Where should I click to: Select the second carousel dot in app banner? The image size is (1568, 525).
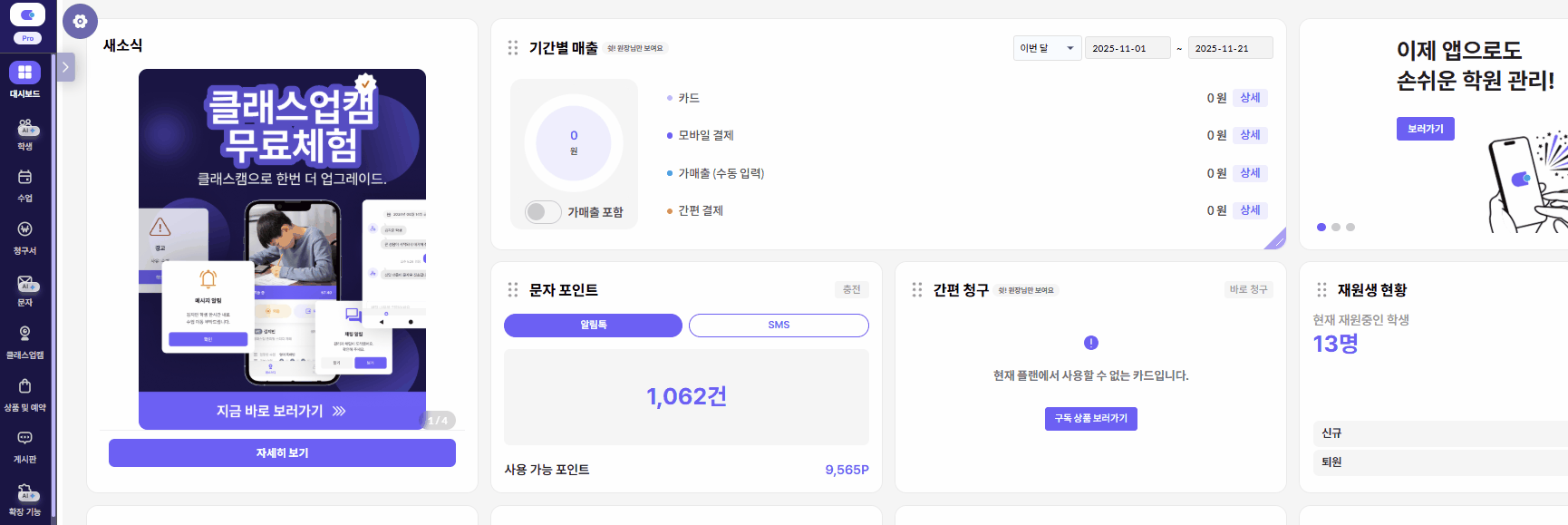tap(1336, 228)
